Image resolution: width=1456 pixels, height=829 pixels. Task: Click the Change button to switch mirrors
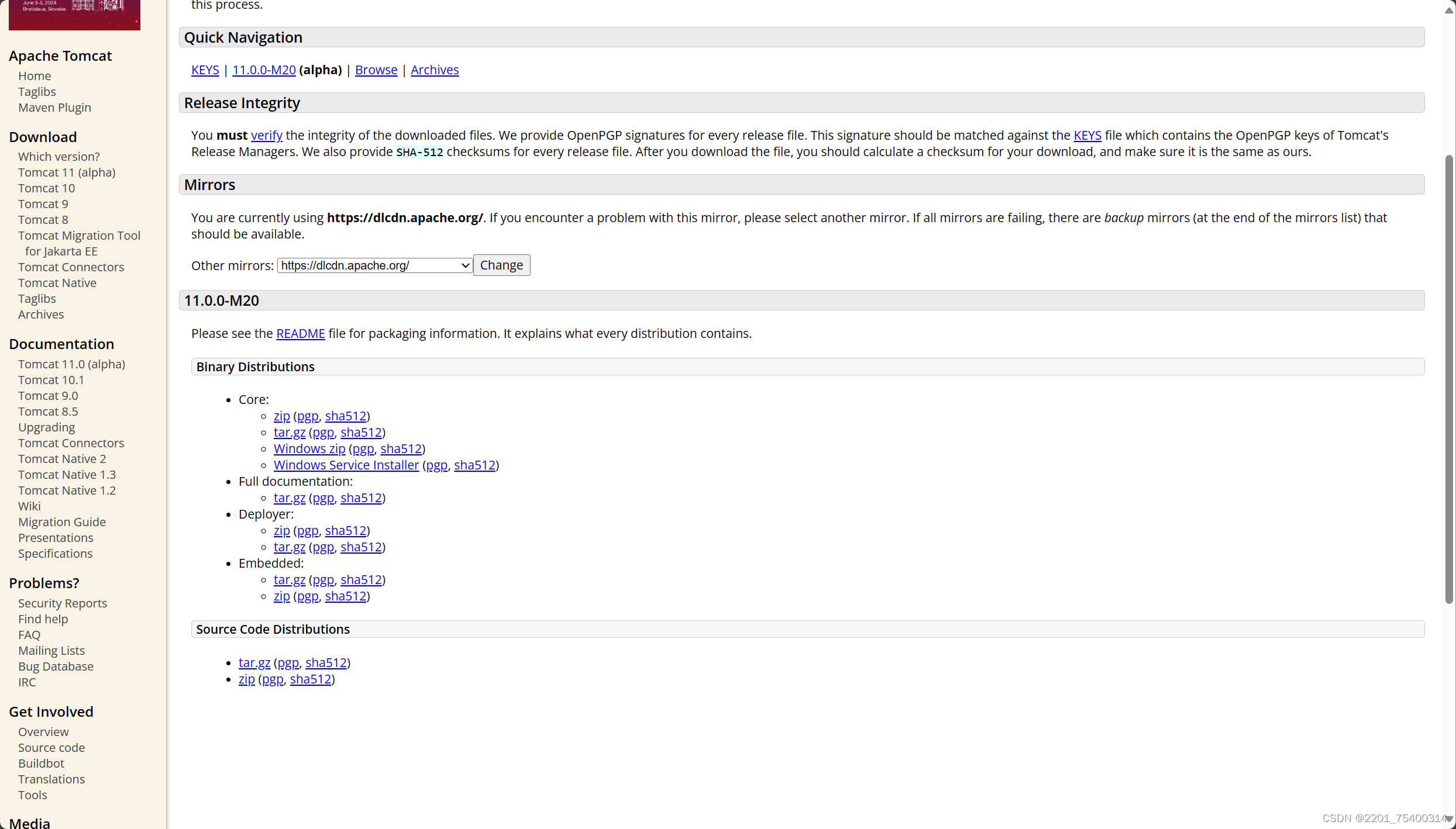[x=501, y=265]
